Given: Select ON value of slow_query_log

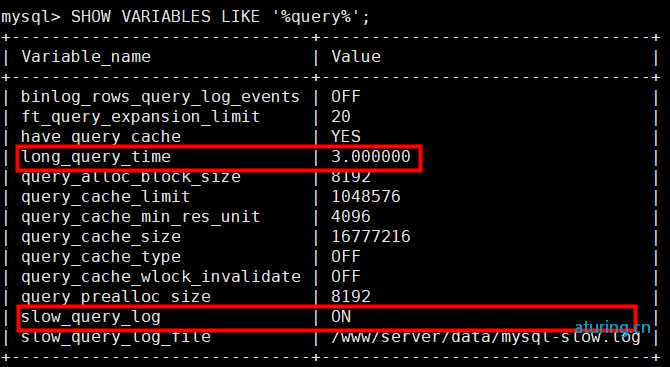Looking at the screenshot, I should tap(341, 317).
